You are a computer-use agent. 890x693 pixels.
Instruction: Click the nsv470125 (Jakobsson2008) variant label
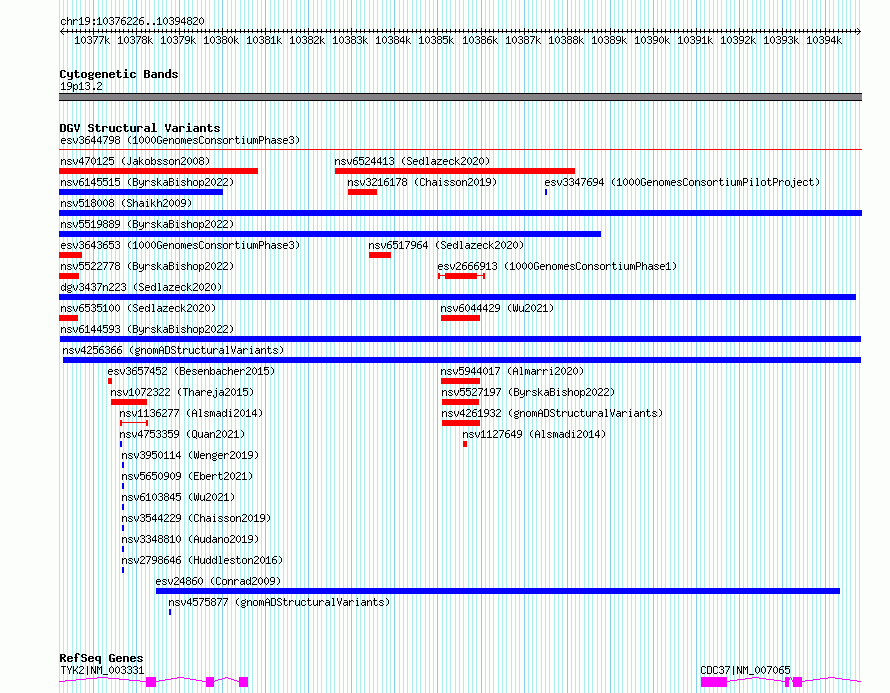(135, 161)
